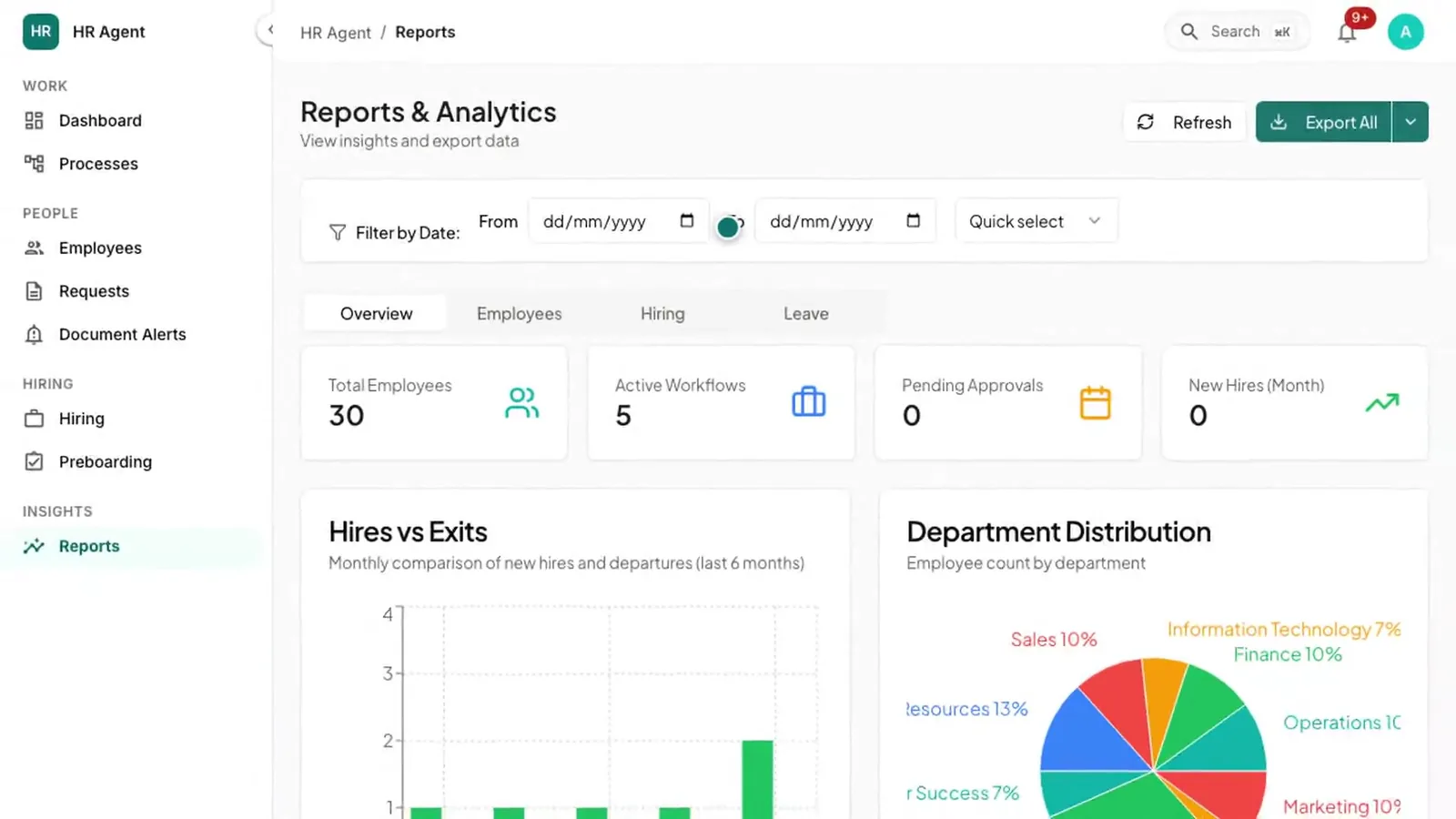Click the Processes workflow icon
This screenshot has height=819, width=1456.
point(34,164)
